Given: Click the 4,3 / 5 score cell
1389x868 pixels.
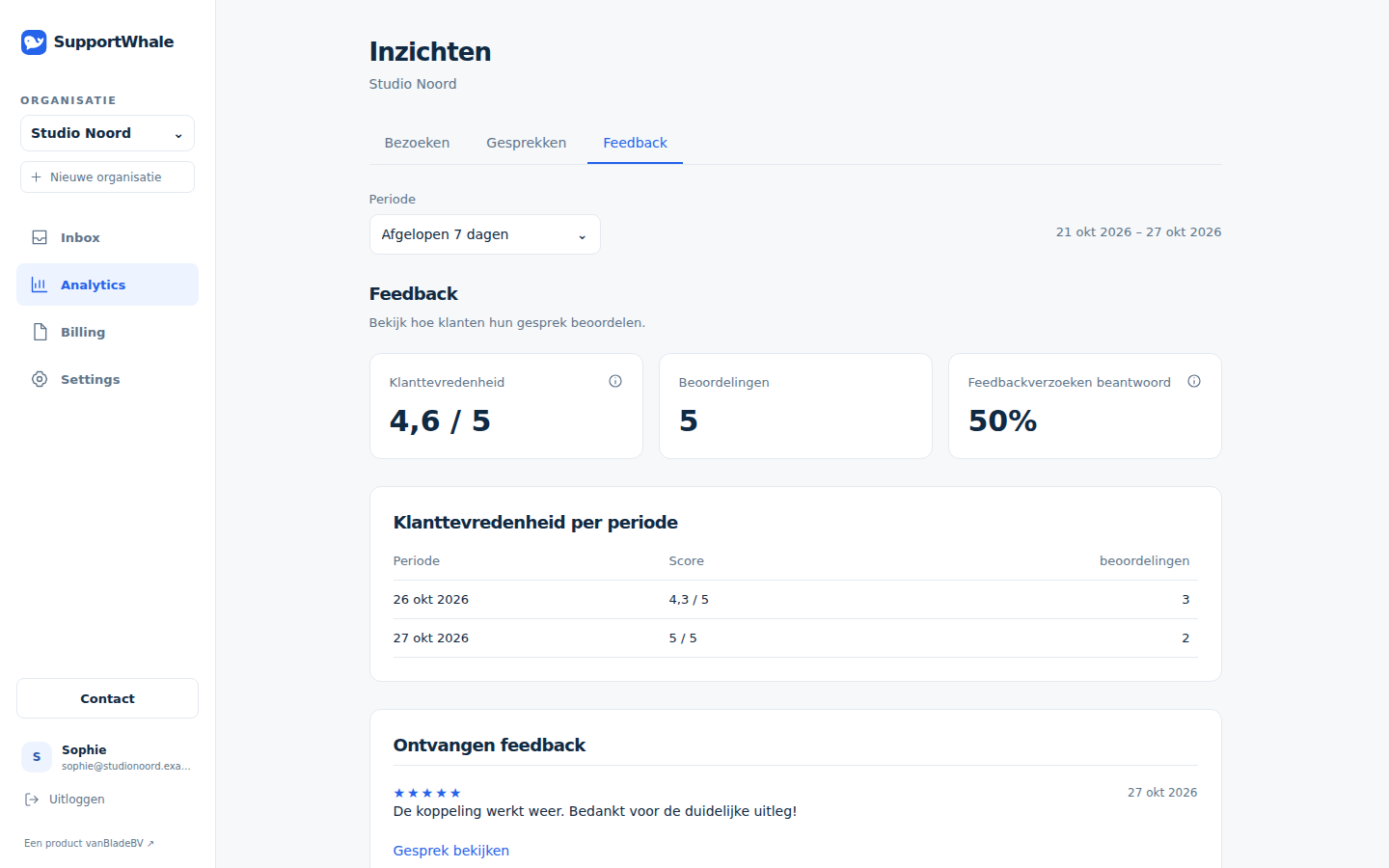Looking at the screenshot, I should point(689,600).
